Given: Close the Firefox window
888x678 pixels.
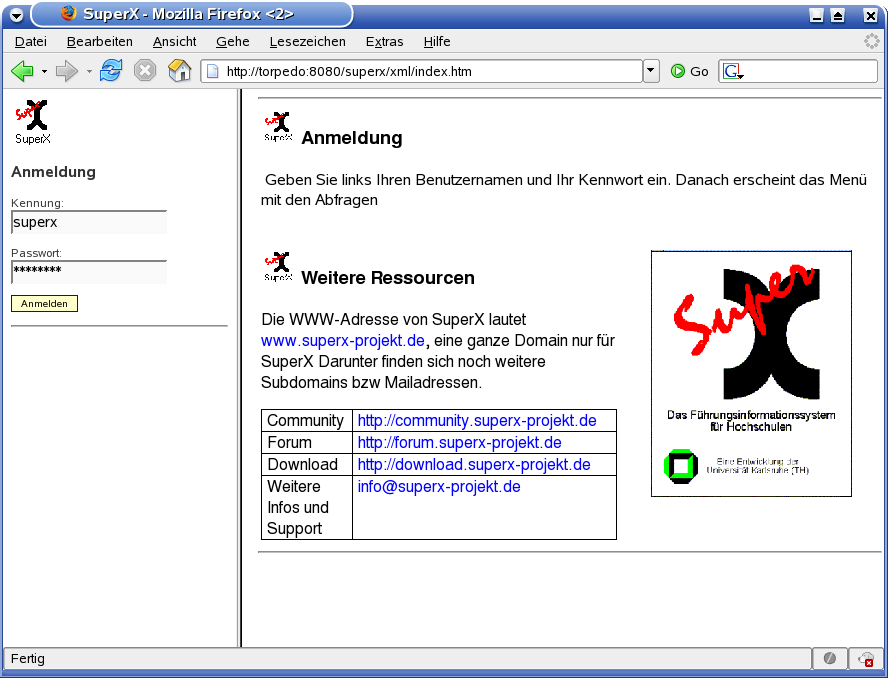Looking at the screenshot, I should [x=870, y=15].
